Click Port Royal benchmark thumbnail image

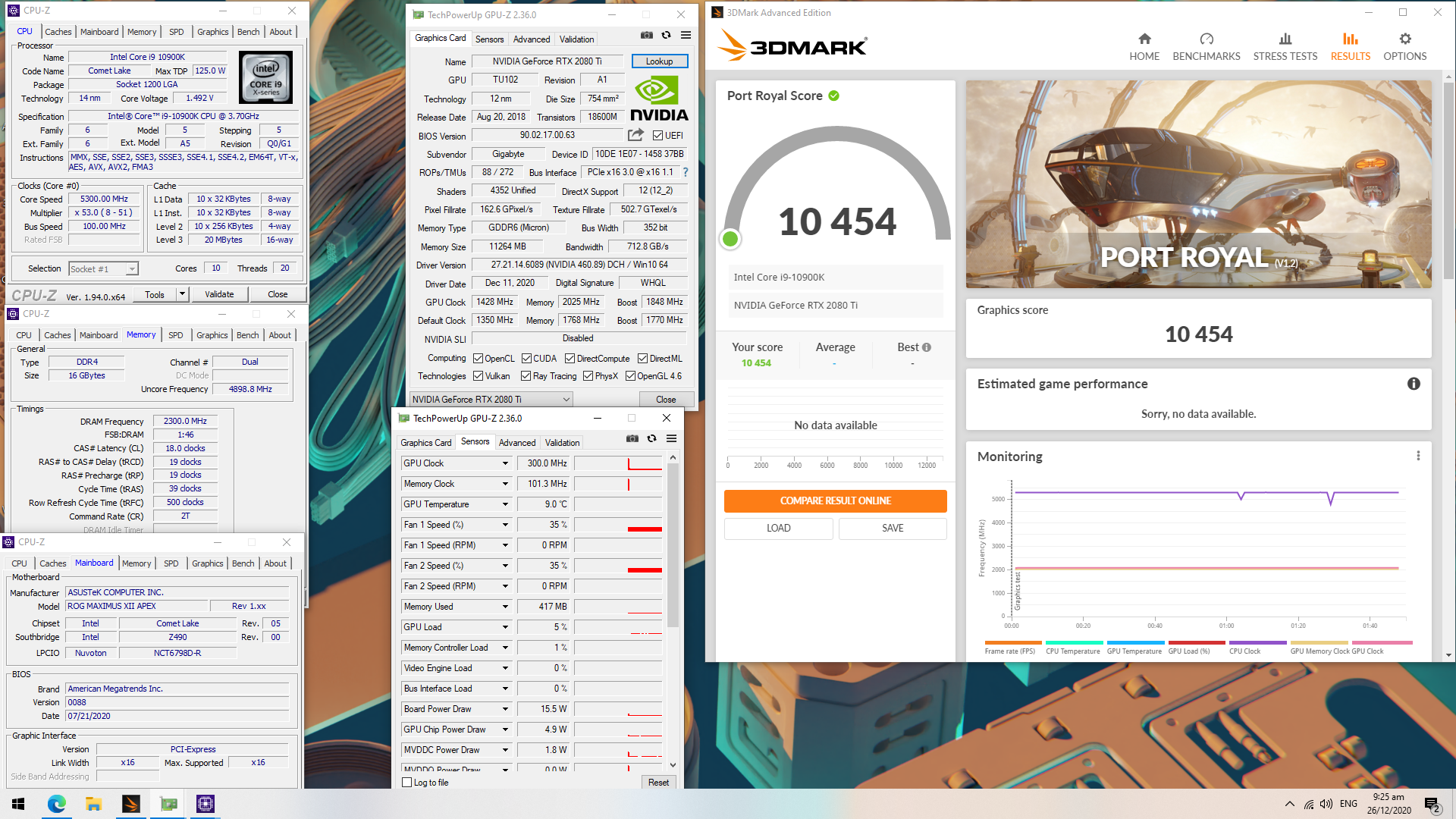(1198, 184)
